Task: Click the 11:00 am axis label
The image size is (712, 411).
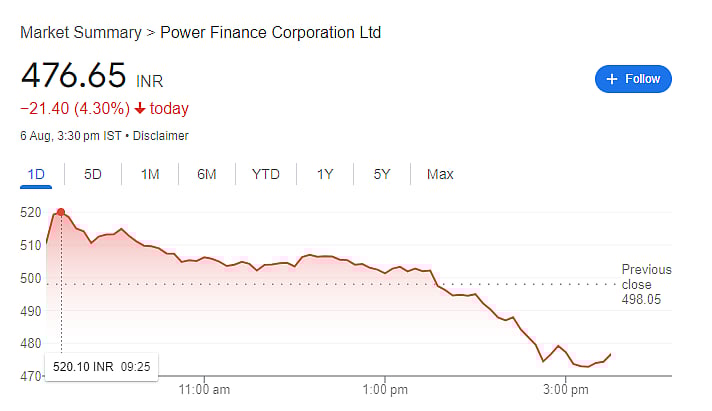Action: (x=204, y=387)
